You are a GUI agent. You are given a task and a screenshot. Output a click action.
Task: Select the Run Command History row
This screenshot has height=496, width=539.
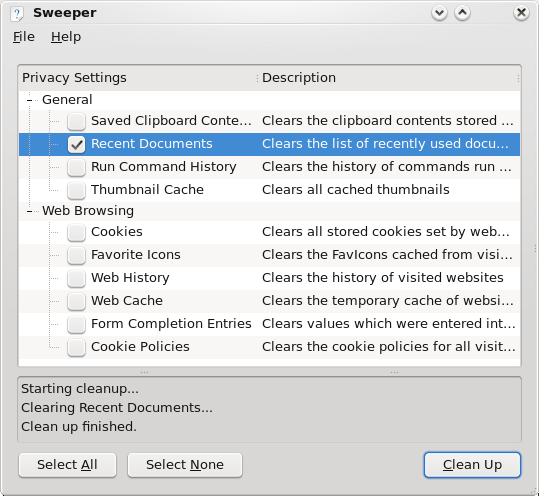click(x=269, y=167)
